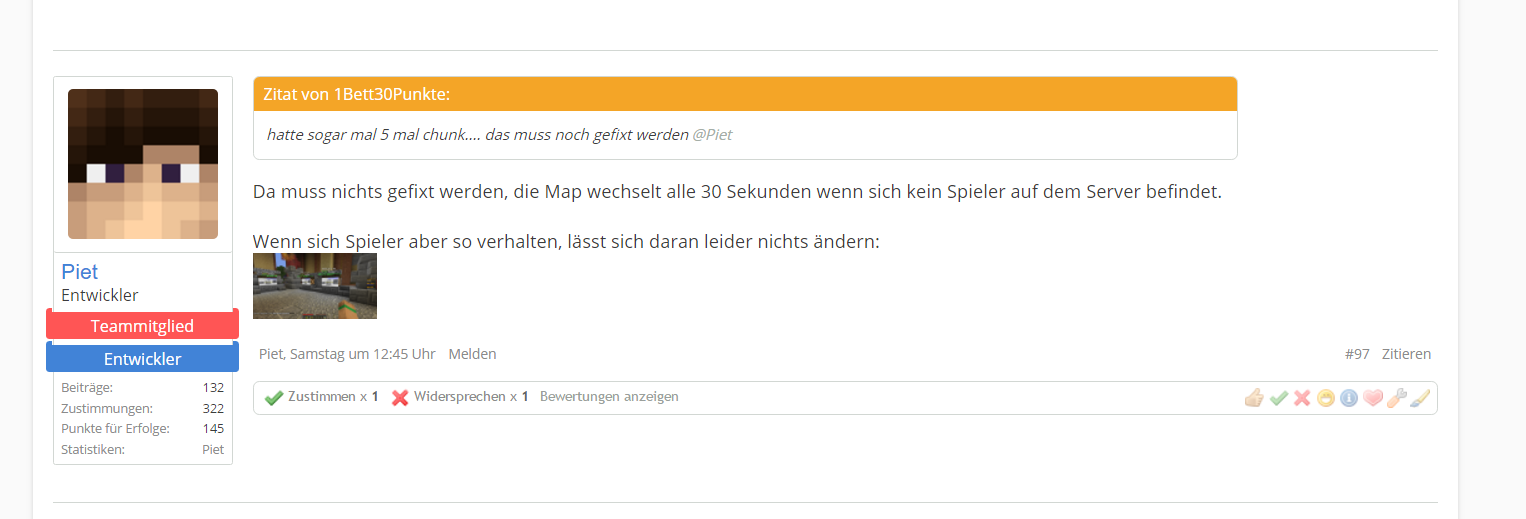The image size is (1526, 519).
Task: Open the Beiträge count 132 link
Action: coord(213,387)
